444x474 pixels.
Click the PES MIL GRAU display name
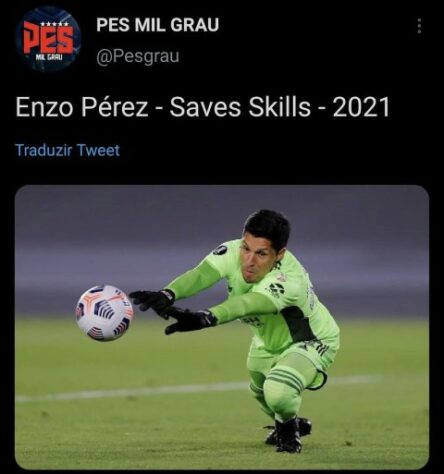[x=157, y=25]
